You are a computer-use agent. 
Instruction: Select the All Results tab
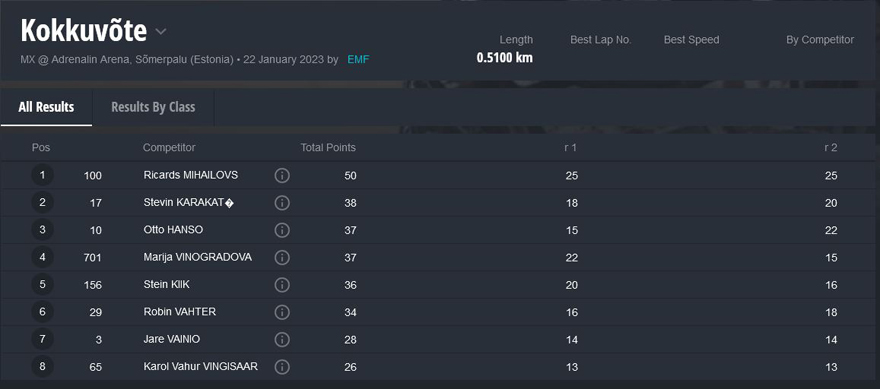click(46, 107)
